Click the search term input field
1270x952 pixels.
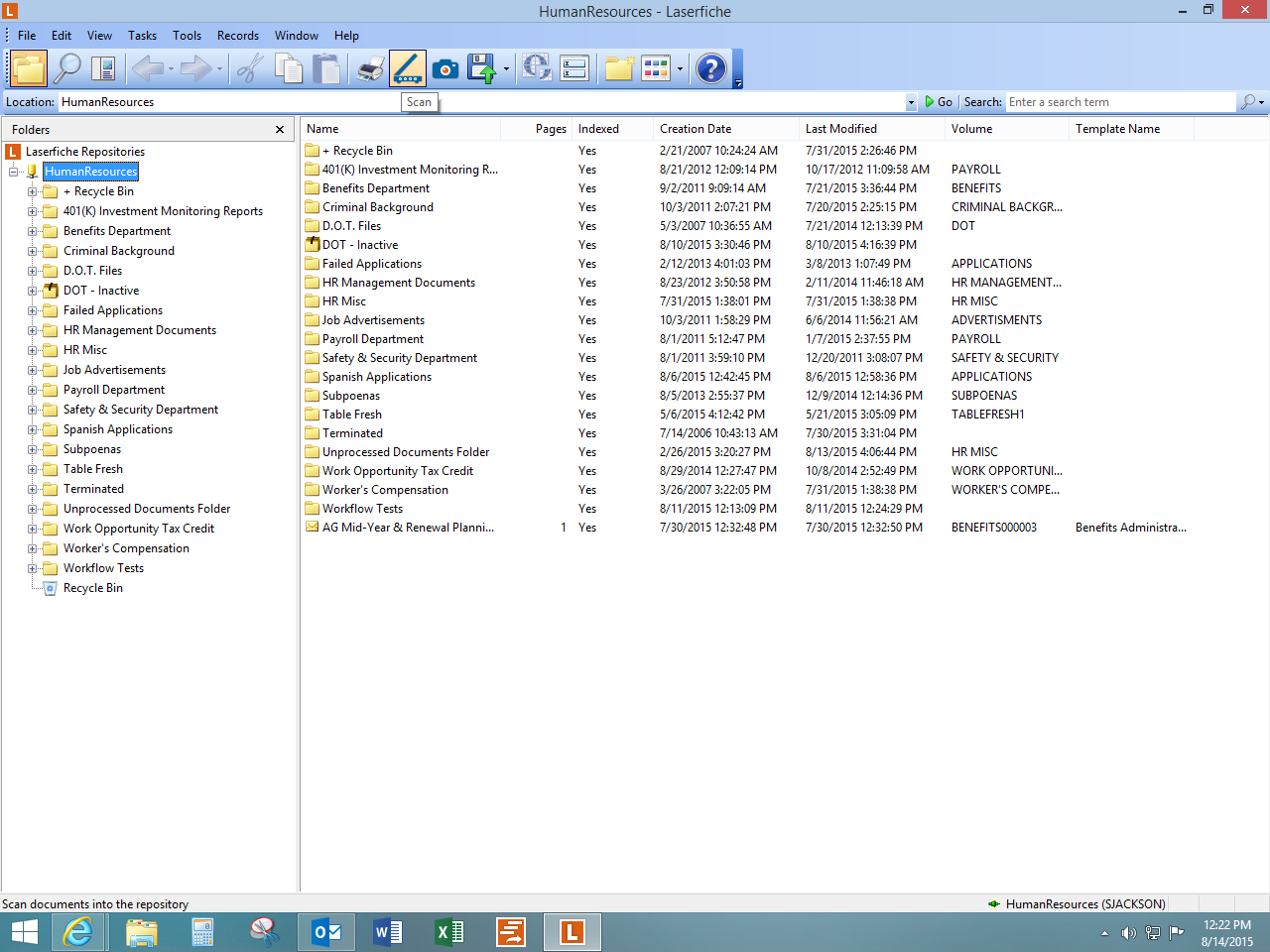tap(1119, 102)
